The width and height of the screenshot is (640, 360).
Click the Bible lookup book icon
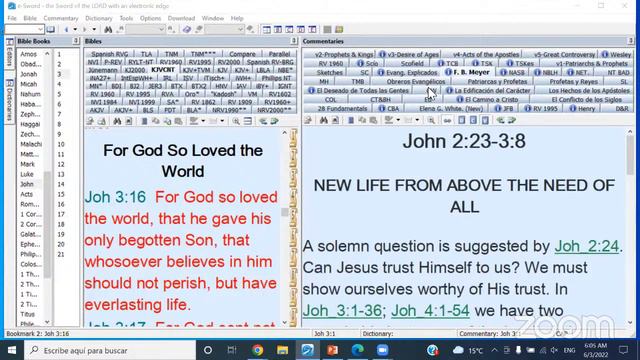click(x=50, y=29)
